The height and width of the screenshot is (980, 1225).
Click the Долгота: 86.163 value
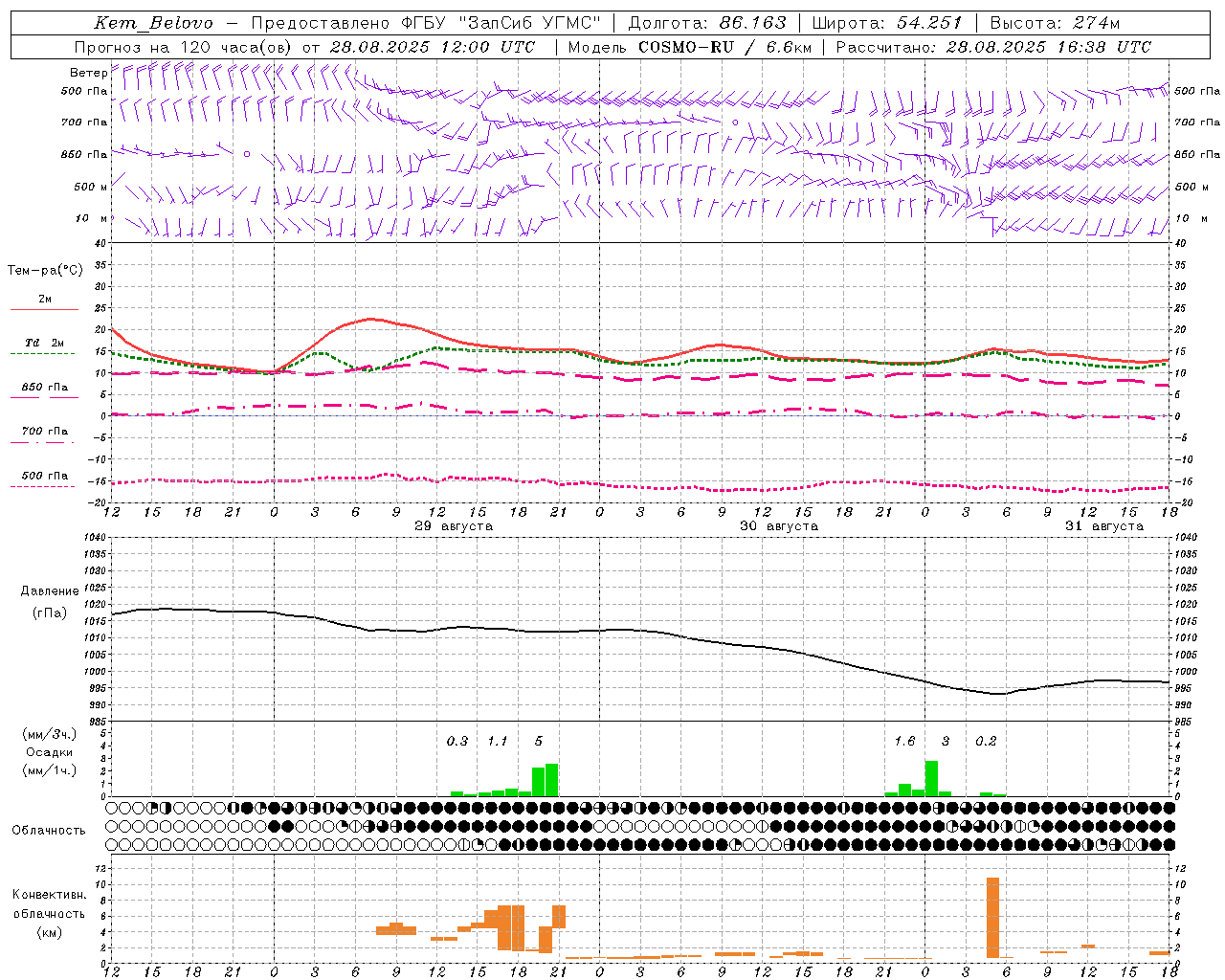coord(707,23)
